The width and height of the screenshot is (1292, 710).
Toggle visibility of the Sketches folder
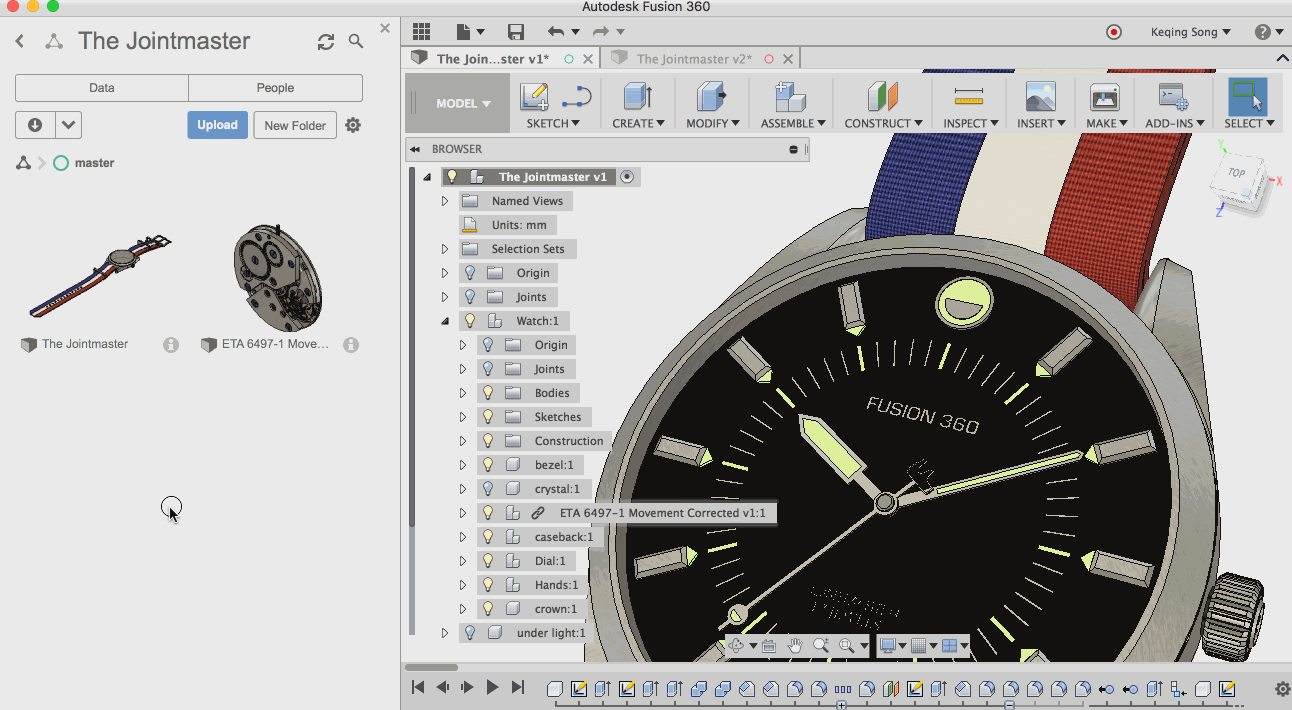[488, 417]
